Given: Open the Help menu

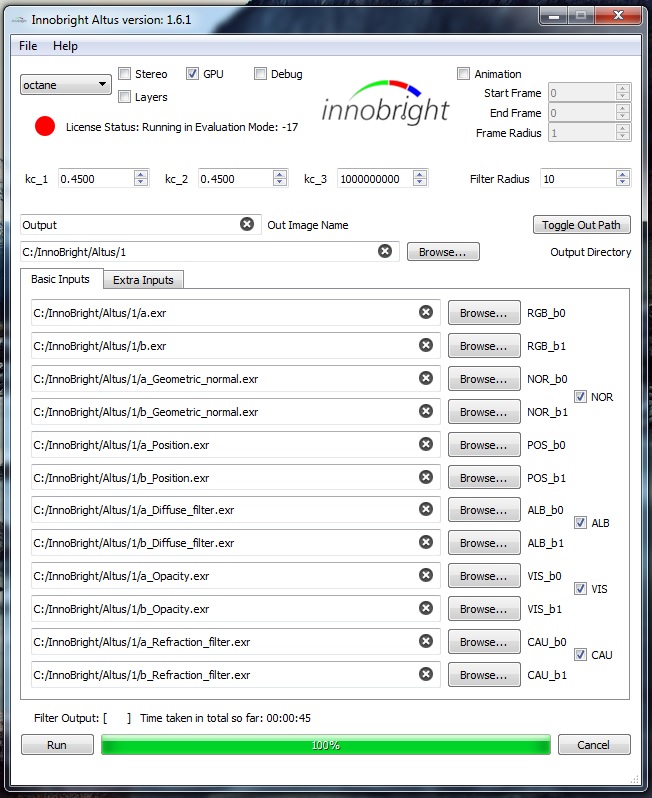Looking at the screenshot, I should [x=65, y=46].
